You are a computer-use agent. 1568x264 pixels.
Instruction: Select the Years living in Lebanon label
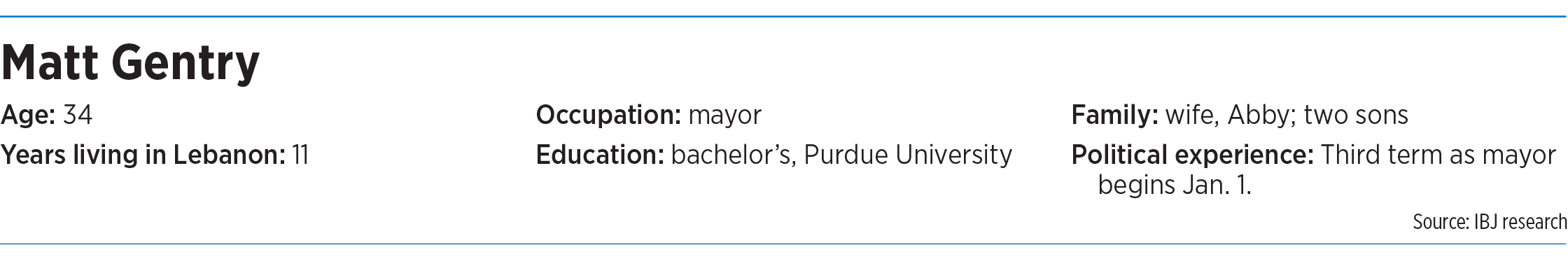point(143,155)
